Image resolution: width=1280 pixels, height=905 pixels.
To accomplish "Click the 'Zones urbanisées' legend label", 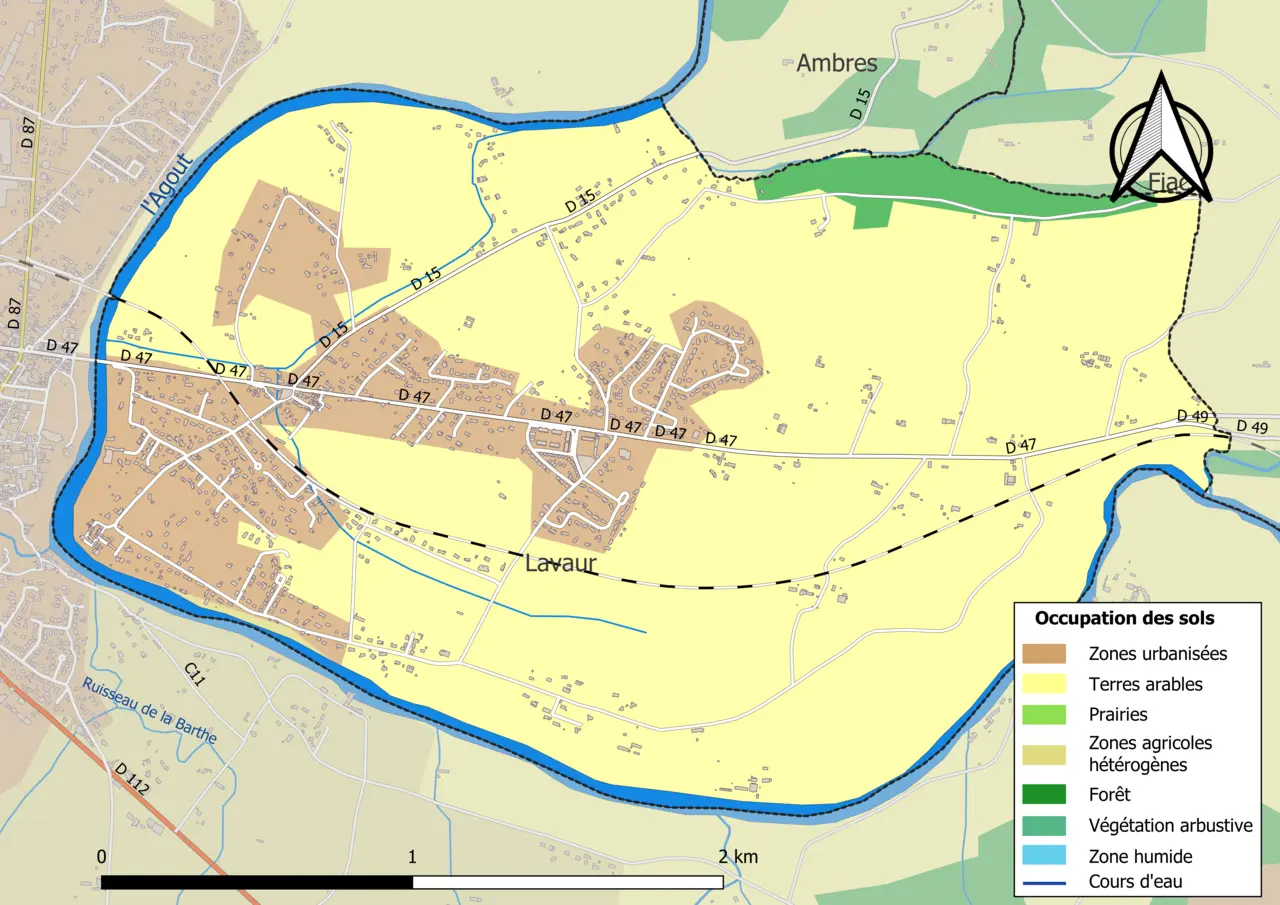I will coord(1158,654).
